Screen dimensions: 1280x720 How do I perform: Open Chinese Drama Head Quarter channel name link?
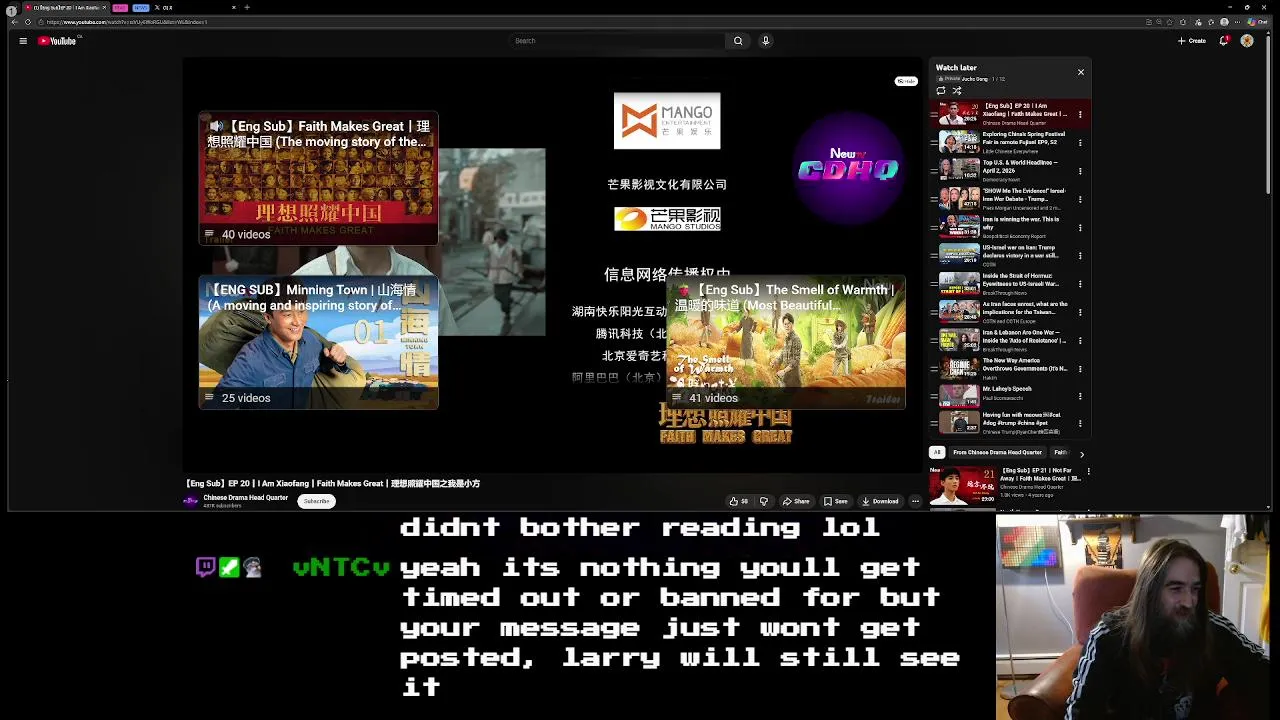[x=245, y=497]
